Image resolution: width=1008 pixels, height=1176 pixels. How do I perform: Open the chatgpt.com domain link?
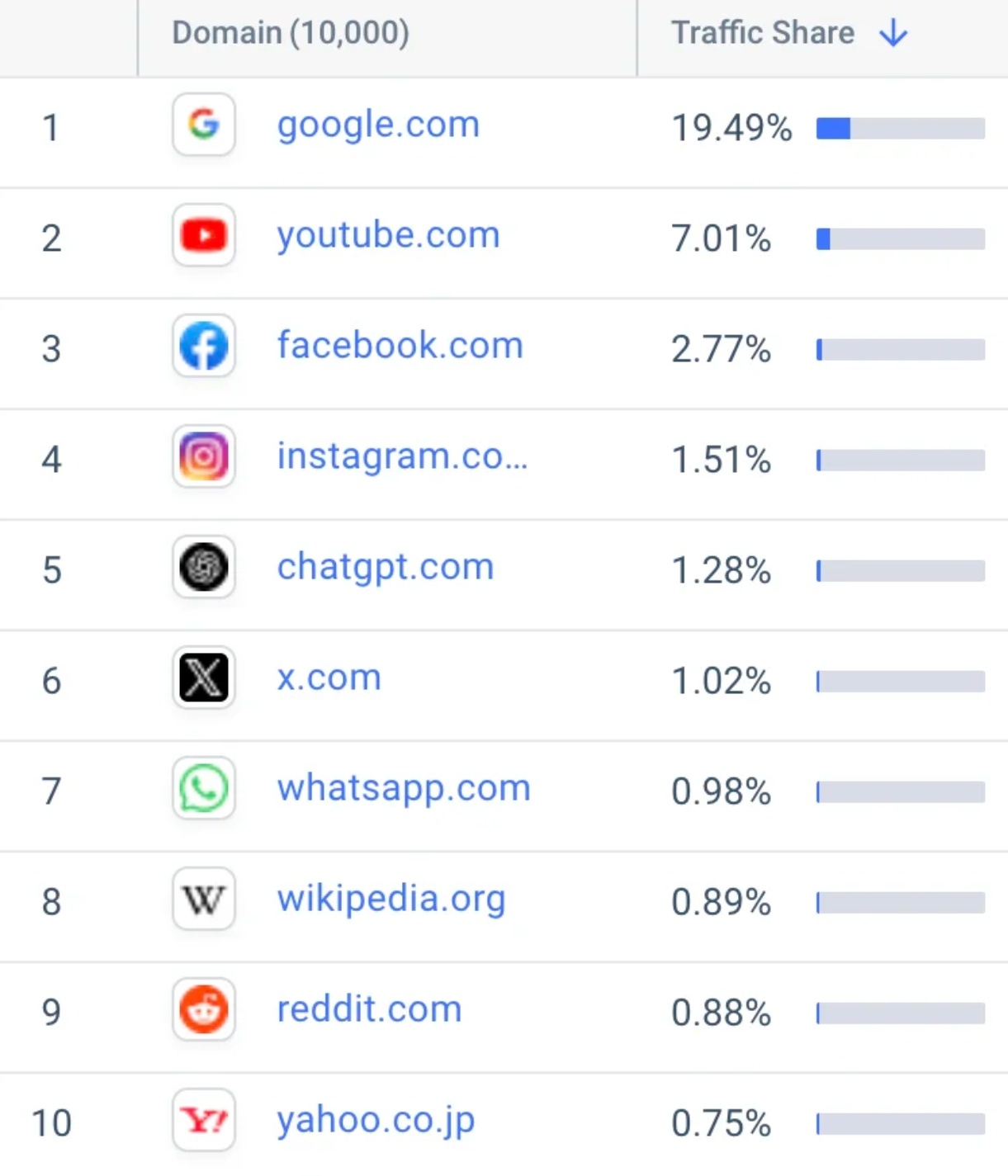tap(386, 568)
